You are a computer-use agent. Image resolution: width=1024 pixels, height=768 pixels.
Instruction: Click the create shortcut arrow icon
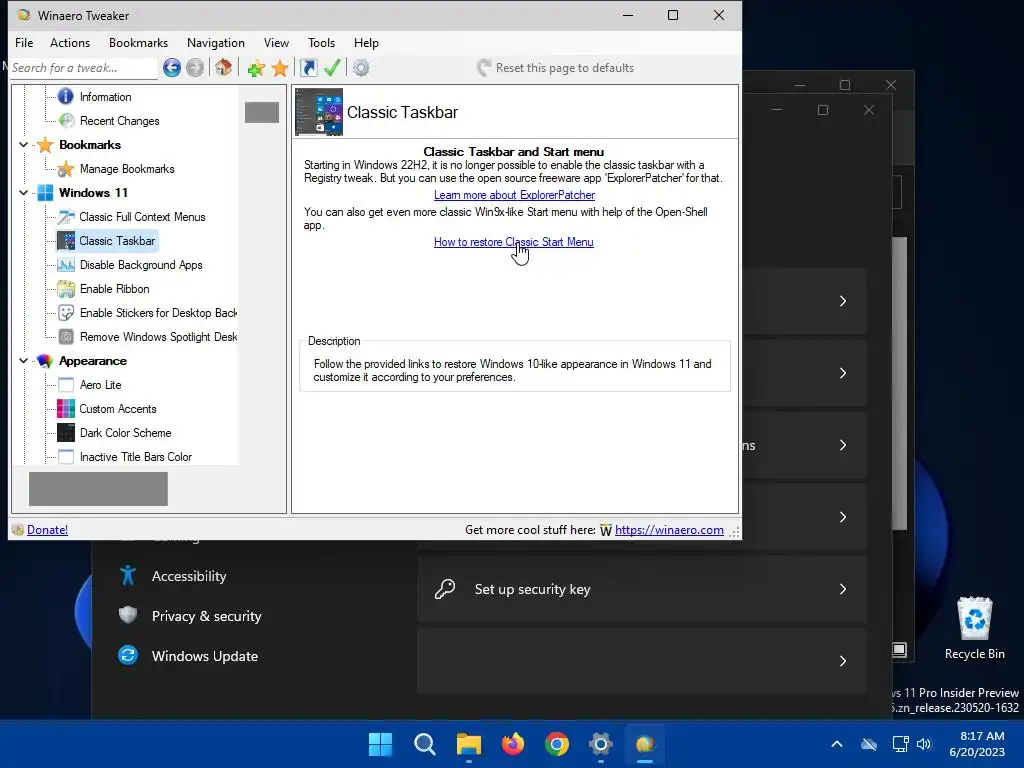[x=308, y=67]
